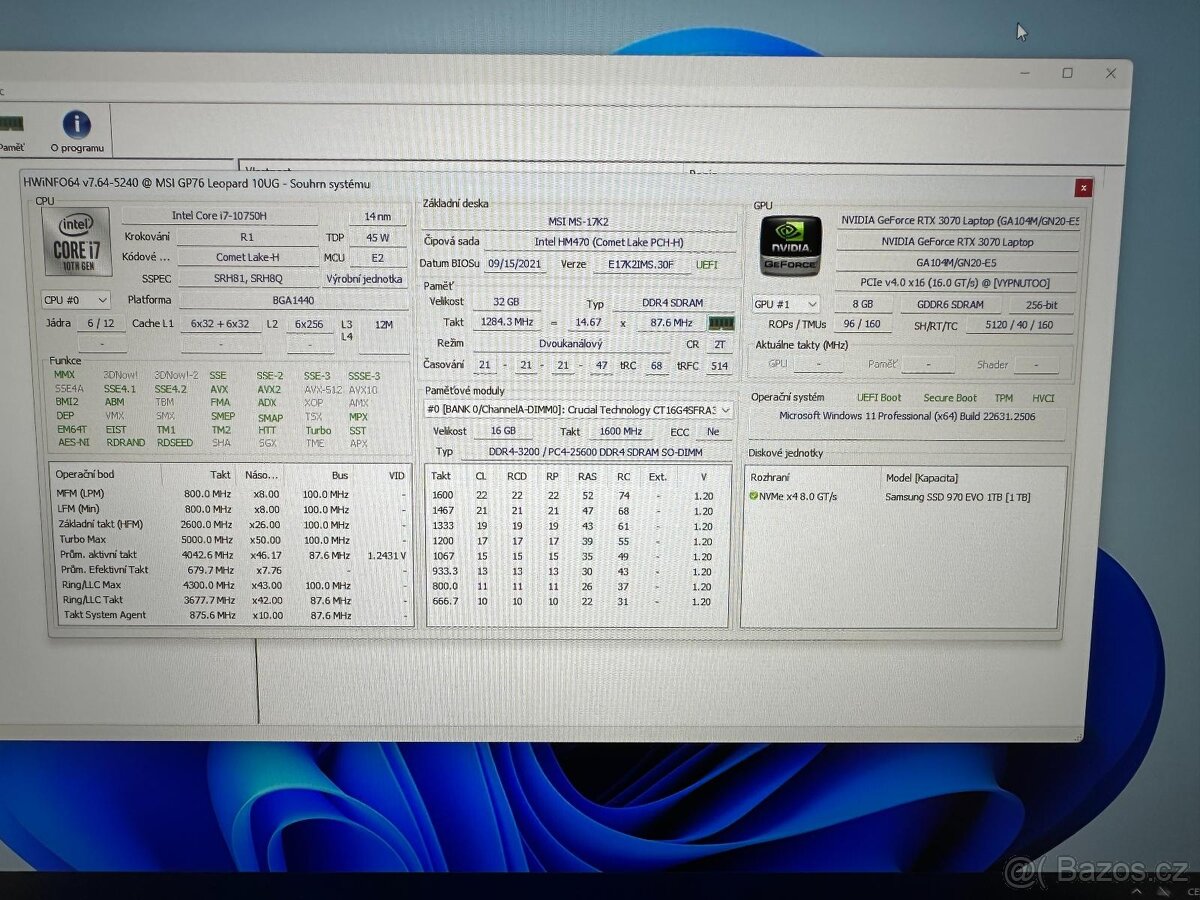Select the Samsung SSD 970 EVO drive entry

(x=960, y=497)
